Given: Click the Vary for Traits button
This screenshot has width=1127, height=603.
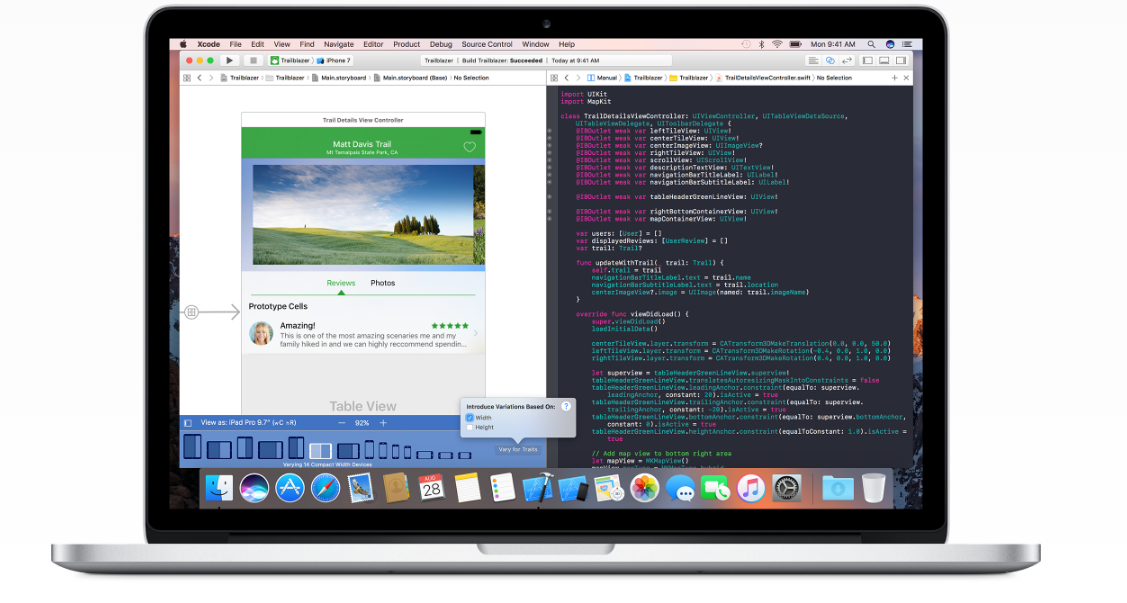Looking at the screenshot, I should coord(518,449).
